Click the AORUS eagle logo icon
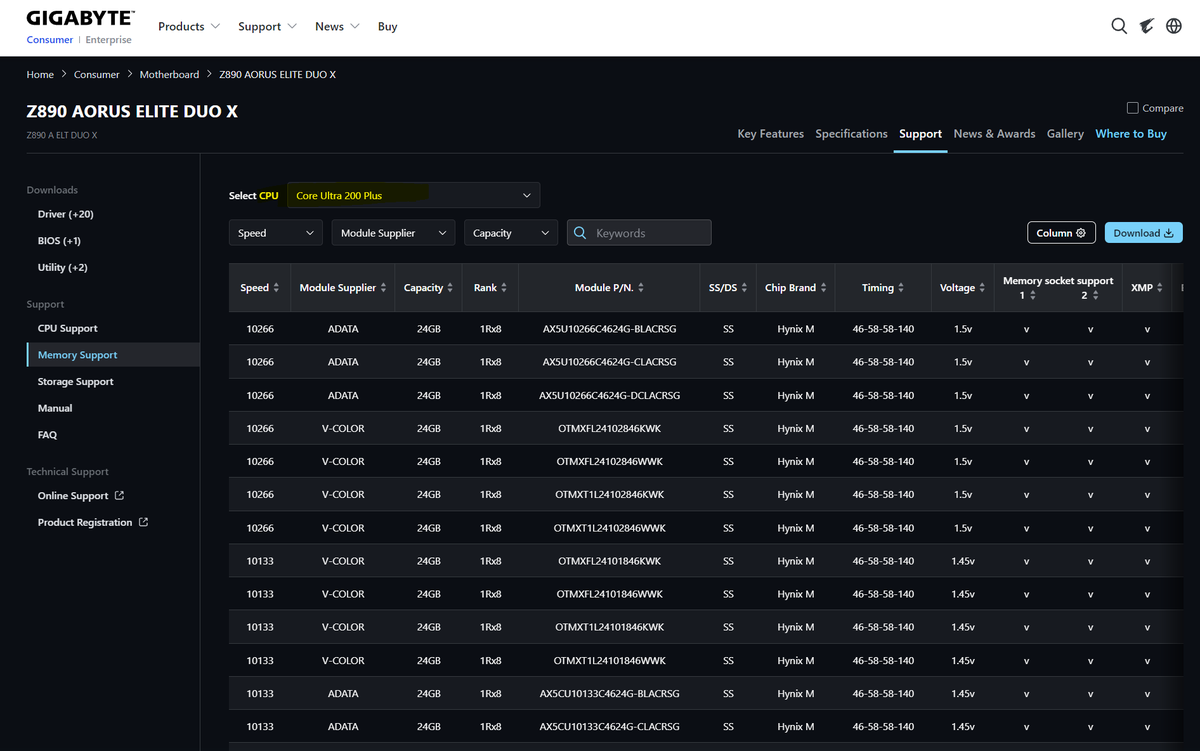Image resolution: width=1200 pixels, height=751 pixels. click(1147, 26)
